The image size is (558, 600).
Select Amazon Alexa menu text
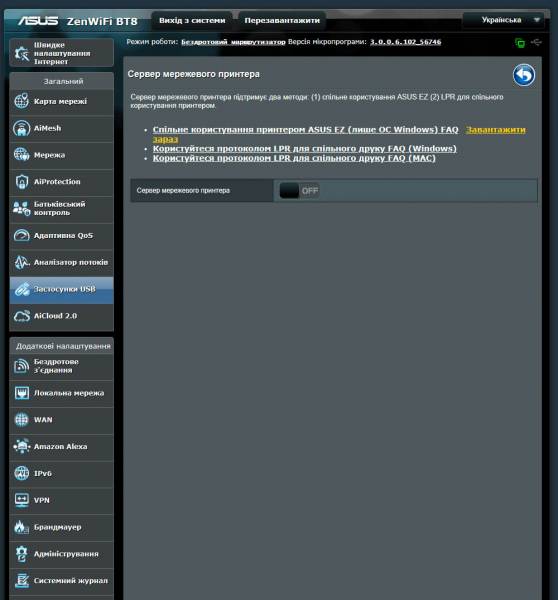pos(60,447)
